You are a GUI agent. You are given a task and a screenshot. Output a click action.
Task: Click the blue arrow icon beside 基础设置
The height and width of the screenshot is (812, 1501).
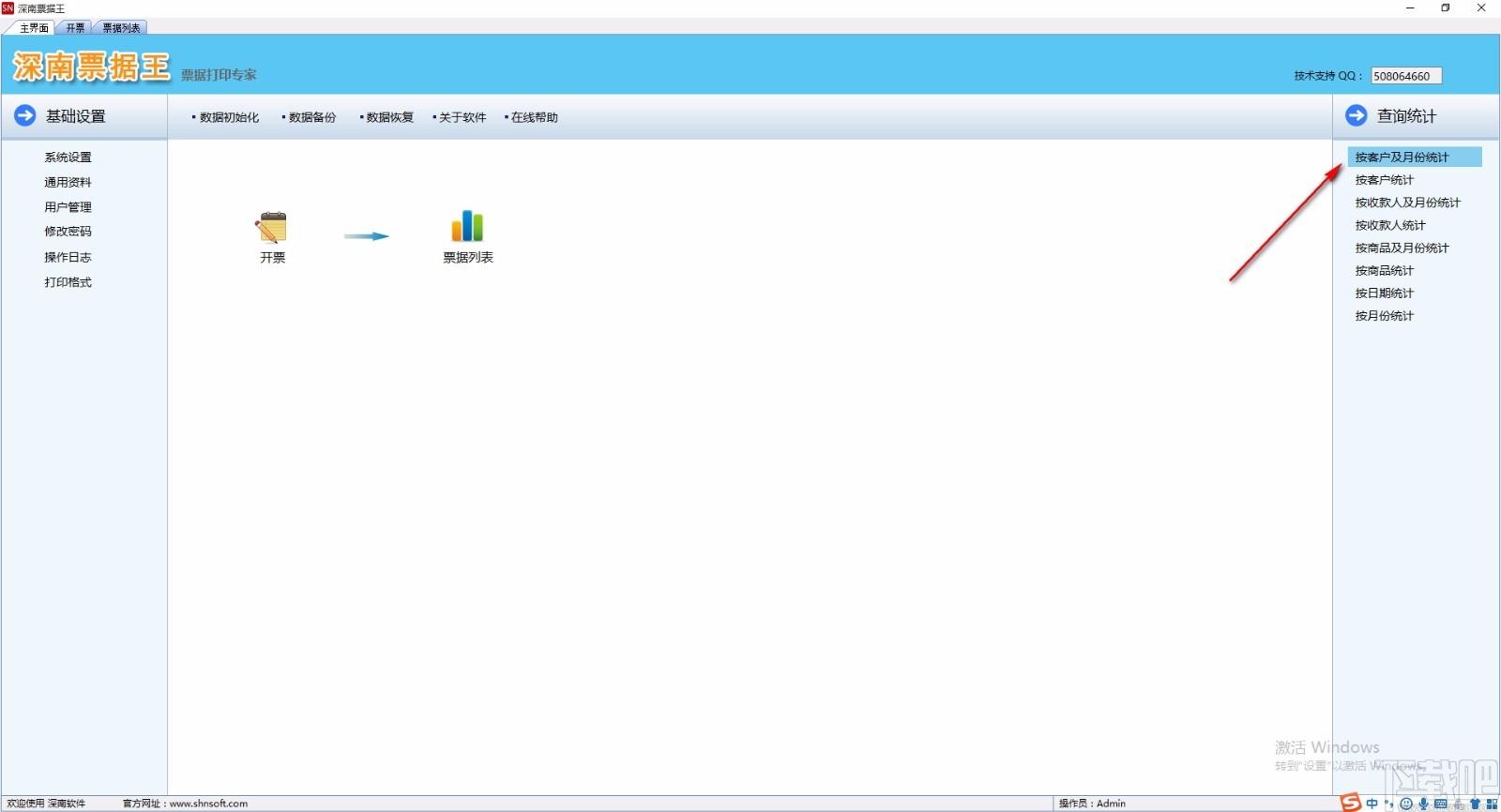point(24,115)
